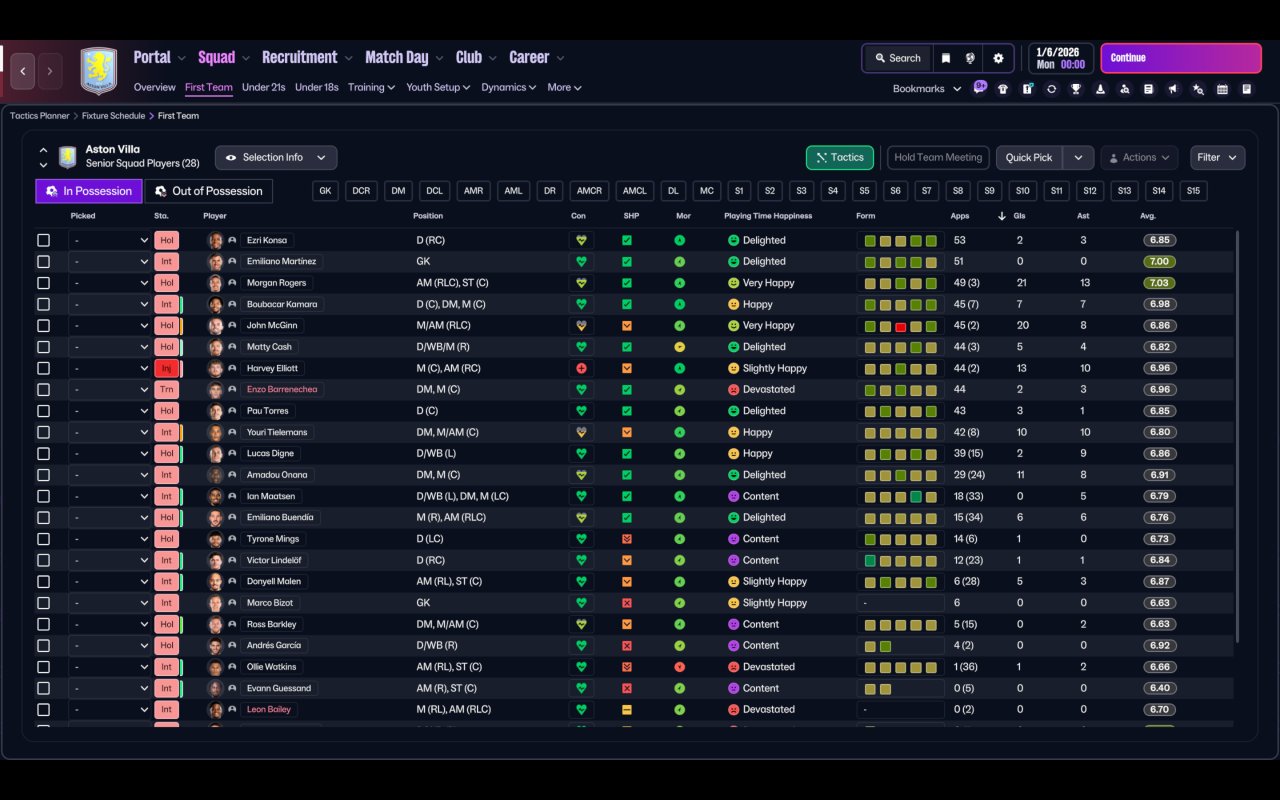Click Harvey Elliott's injury condition icon

[581, 368]
